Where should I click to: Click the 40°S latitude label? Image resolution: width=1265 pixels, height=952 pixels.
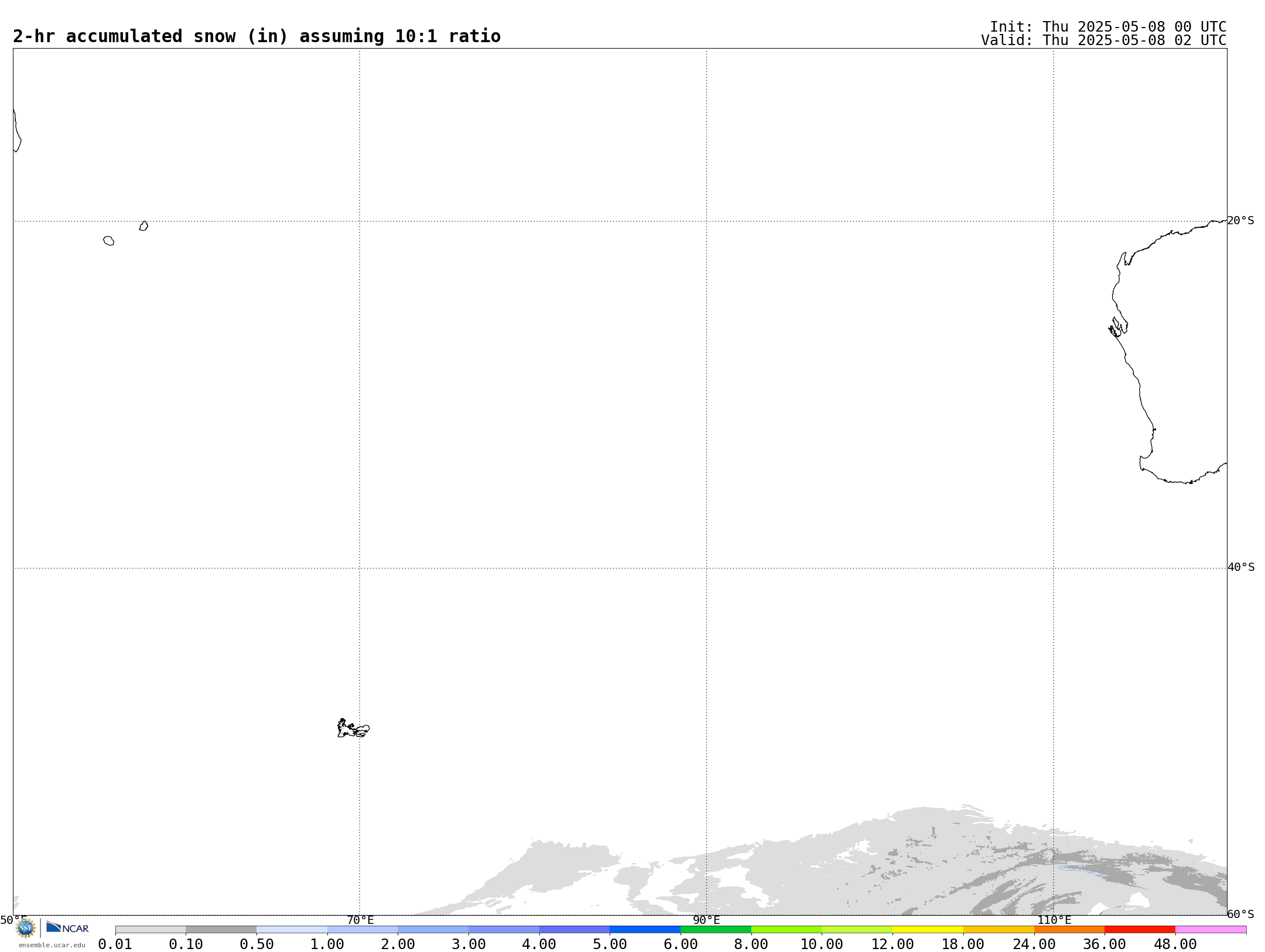(x=1240, y=567)
